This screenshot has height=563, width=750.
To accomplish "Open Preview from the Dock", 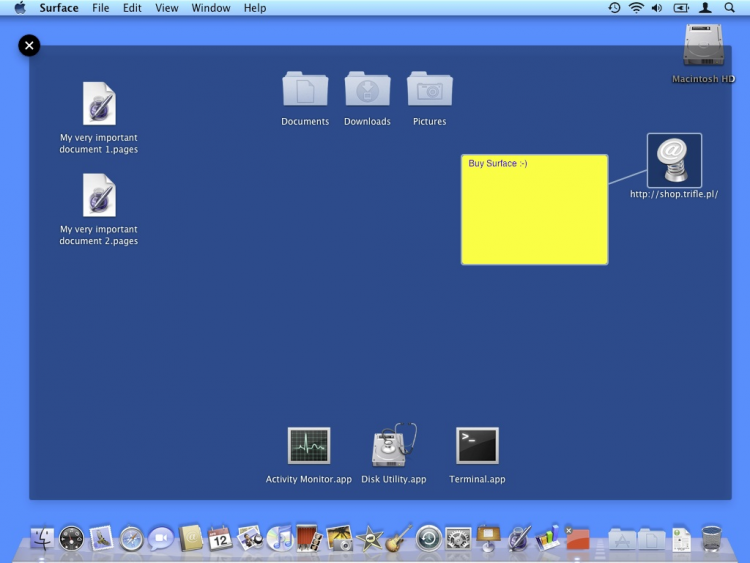I will [x=250, y=538].
